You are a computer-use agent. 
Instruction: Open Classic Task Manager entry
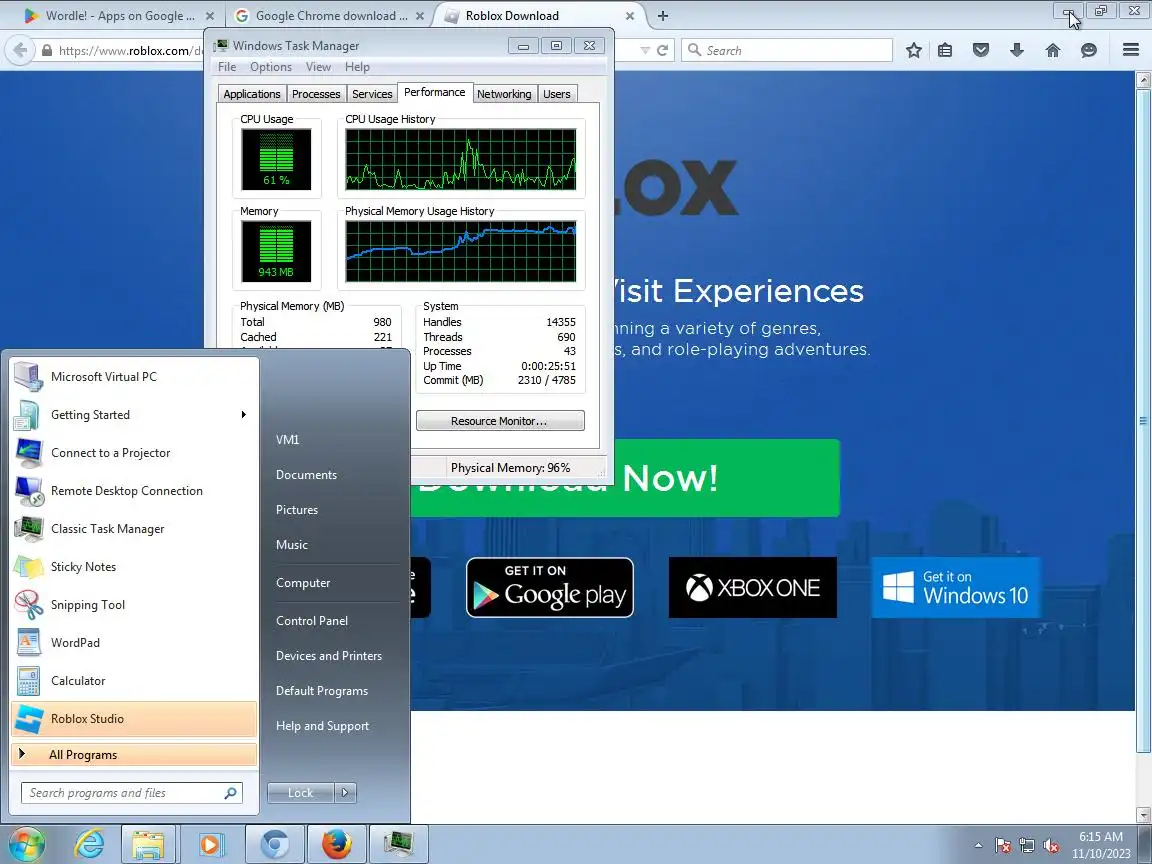pyautogui.click(x=134, y=529)
